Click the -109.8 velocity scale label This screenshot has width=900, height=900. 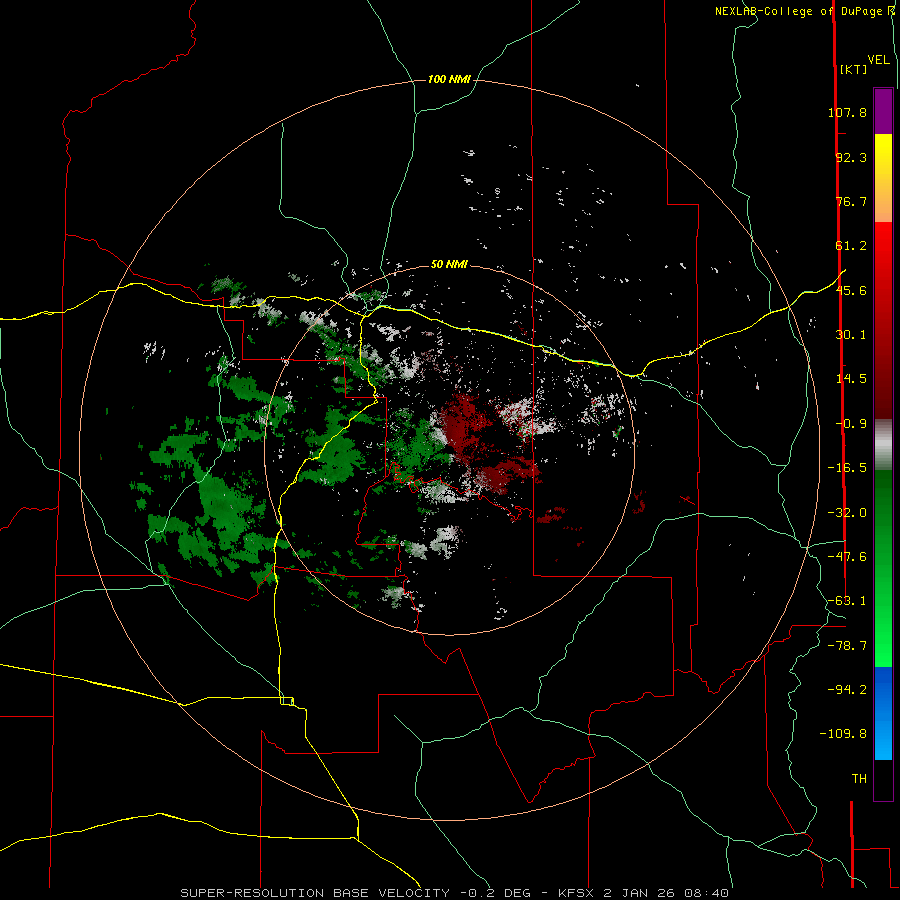click(x=843, y=734)
